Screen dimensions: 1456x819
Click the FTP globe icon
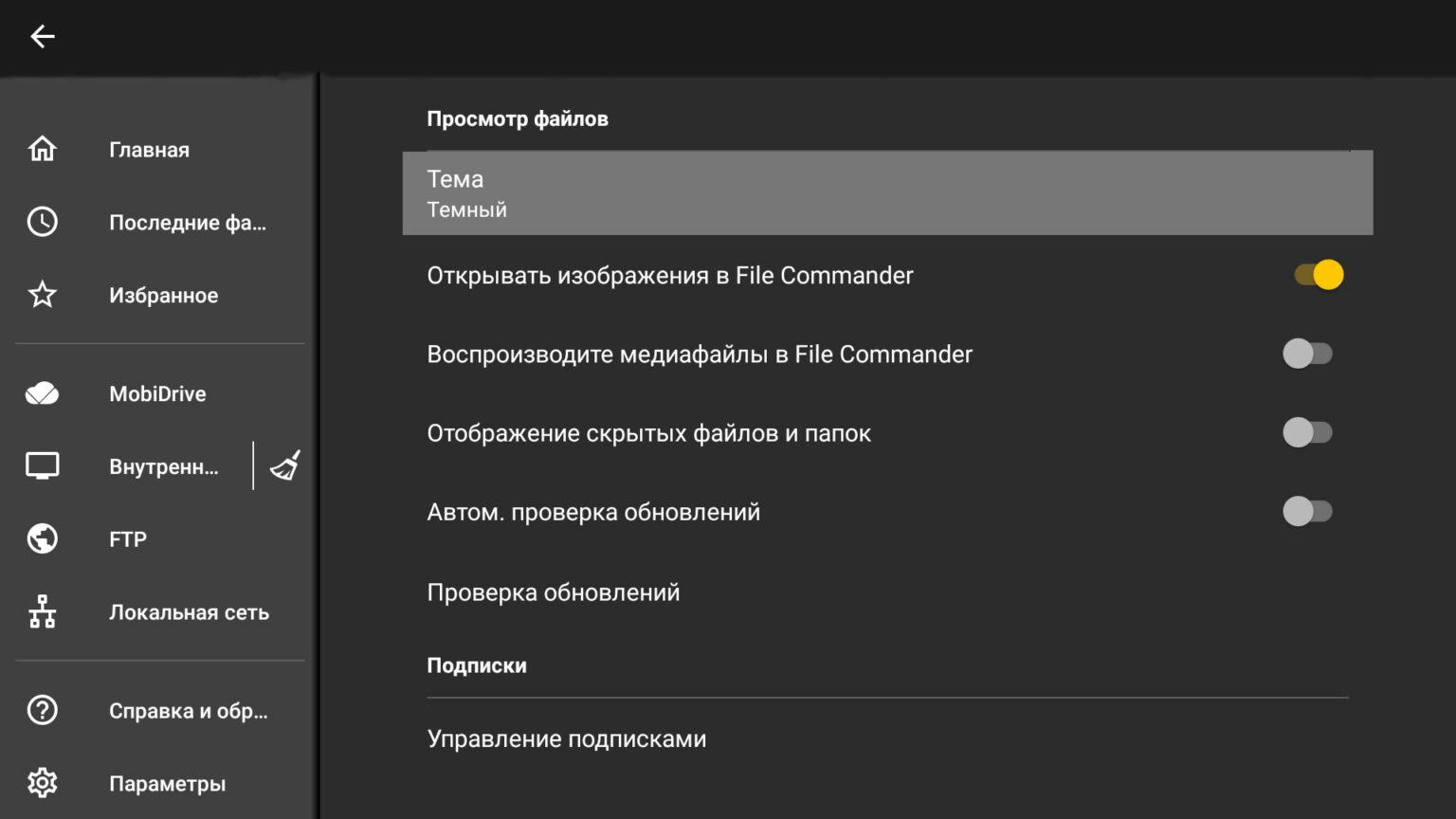pyautogui.click(x=43, y=538)
